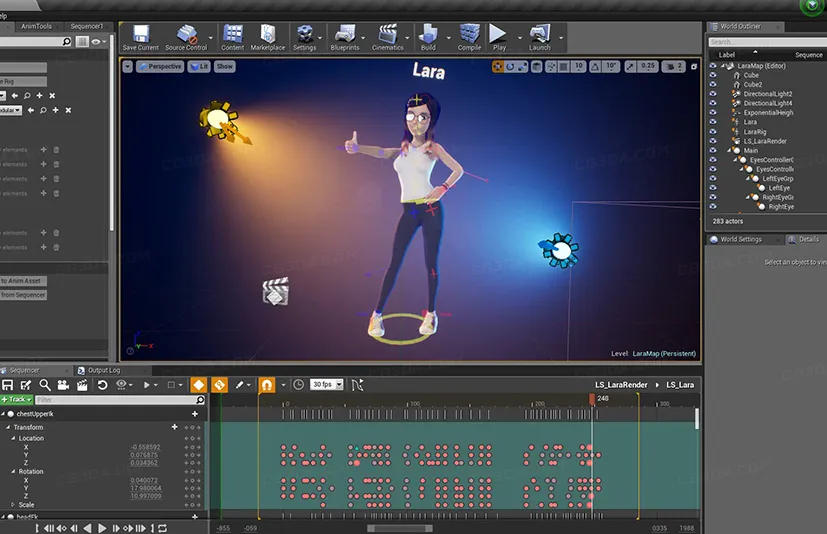
Task: Click the Sequencer curve editor icon
Action: coord(357,385)
